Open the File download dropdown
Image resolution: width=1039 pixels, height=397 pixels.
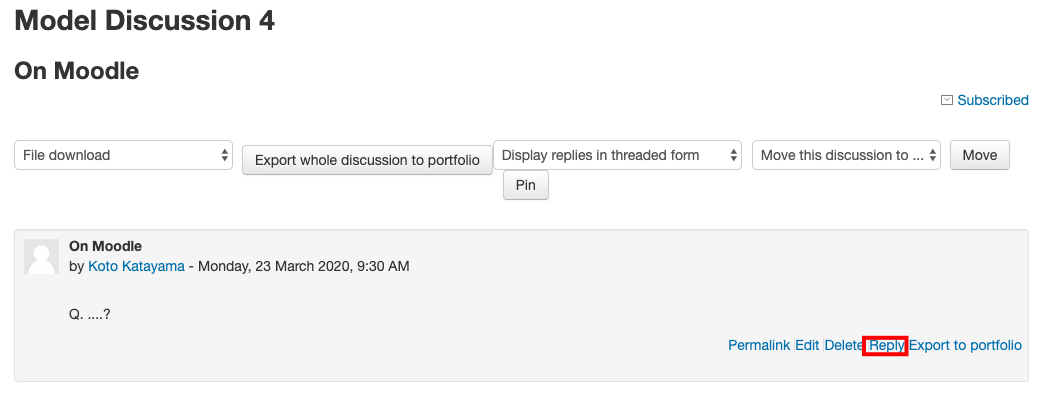[x=123, y=155]
